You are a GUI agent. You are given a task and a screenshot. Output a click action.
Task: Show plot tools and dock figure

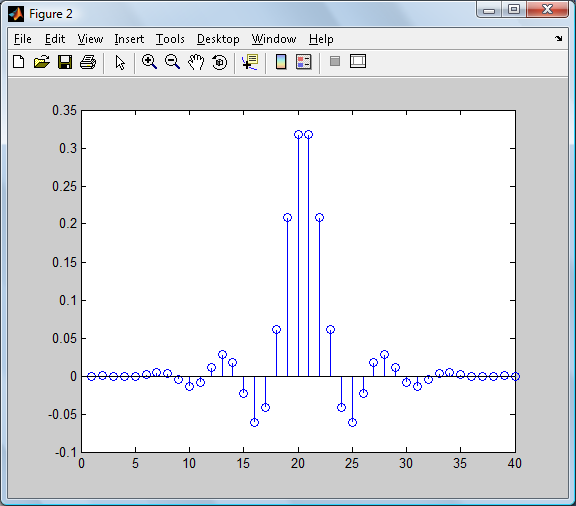pos(358,61)
